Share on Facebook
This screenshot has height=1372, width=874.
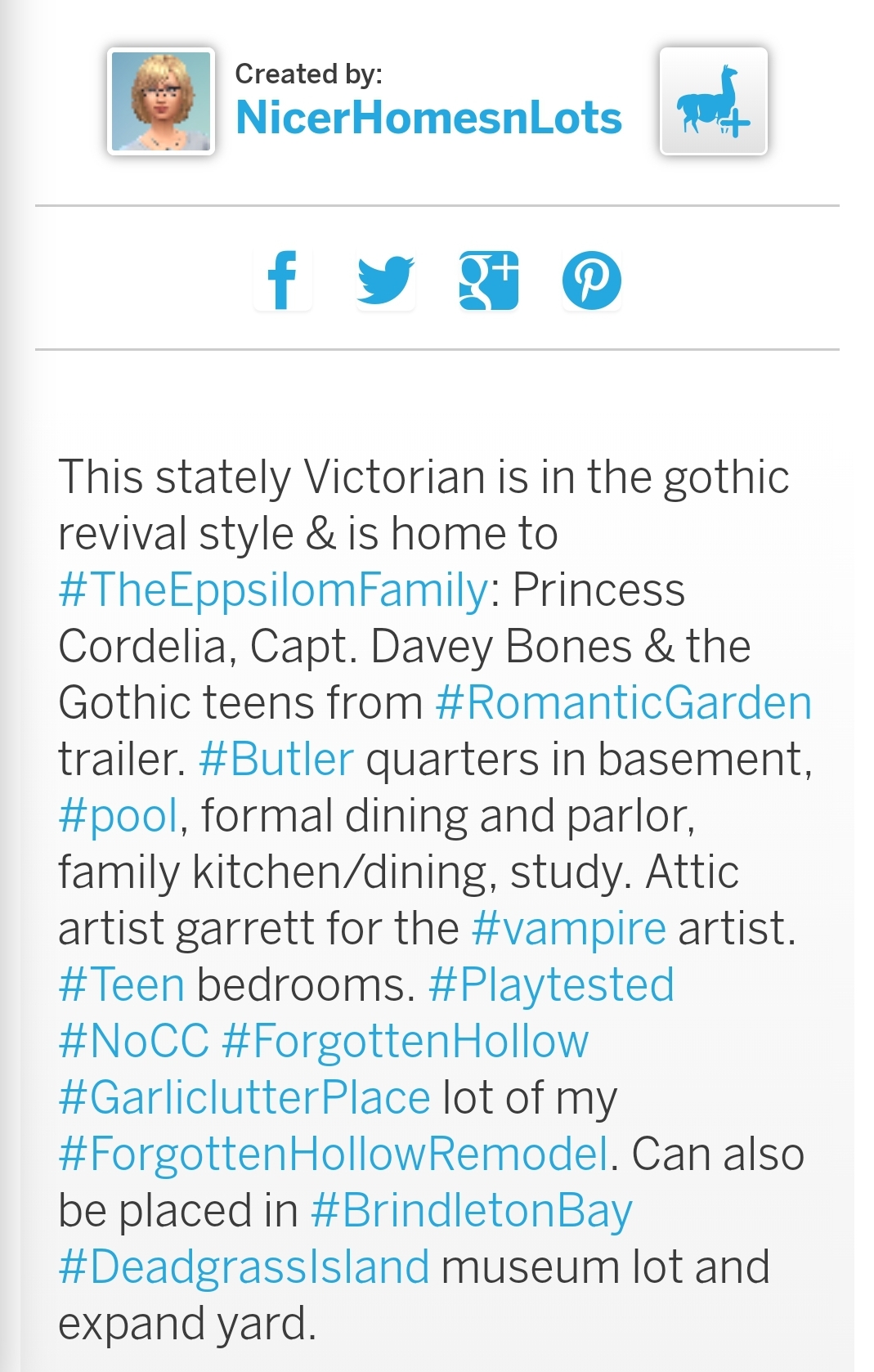[283, 280]
